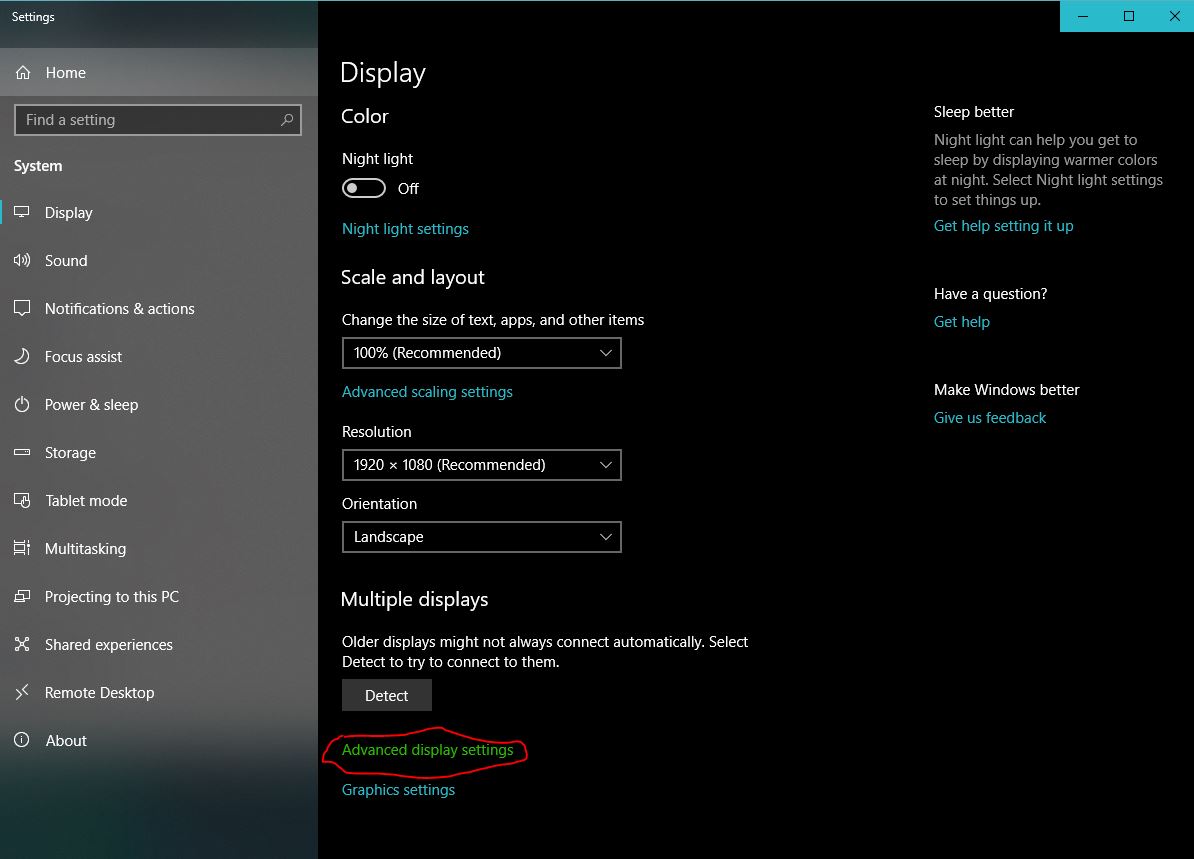
Task: Select the Notifications & actions icon
Action: point(22,309)
